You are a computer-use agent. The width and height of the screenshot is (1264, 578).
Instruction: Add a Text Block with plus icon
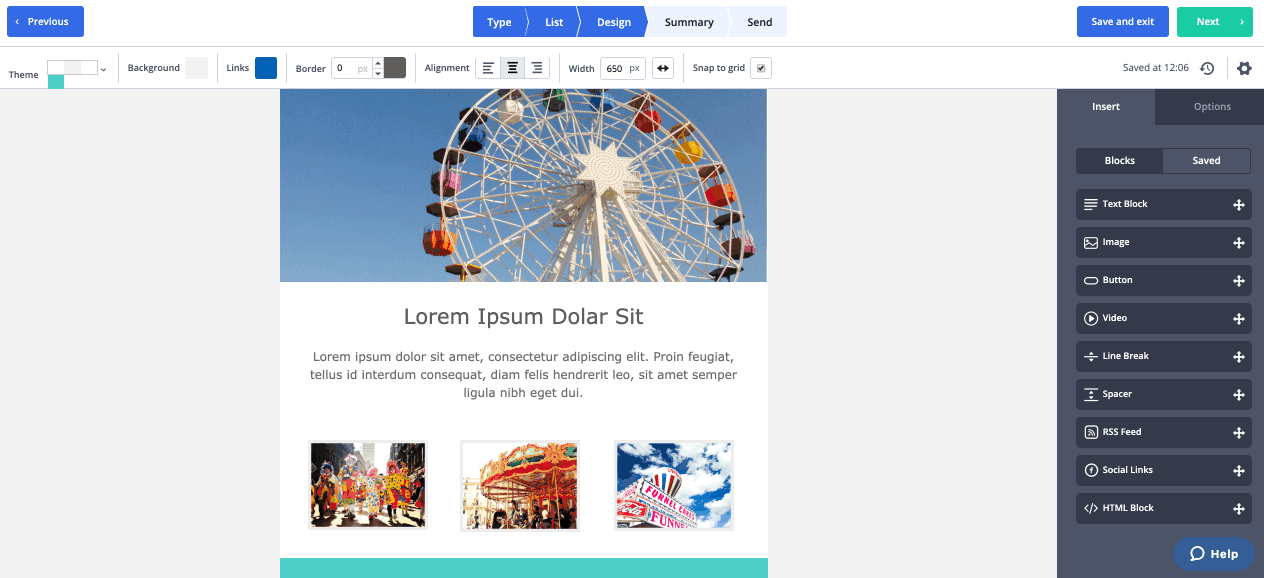1238,205
